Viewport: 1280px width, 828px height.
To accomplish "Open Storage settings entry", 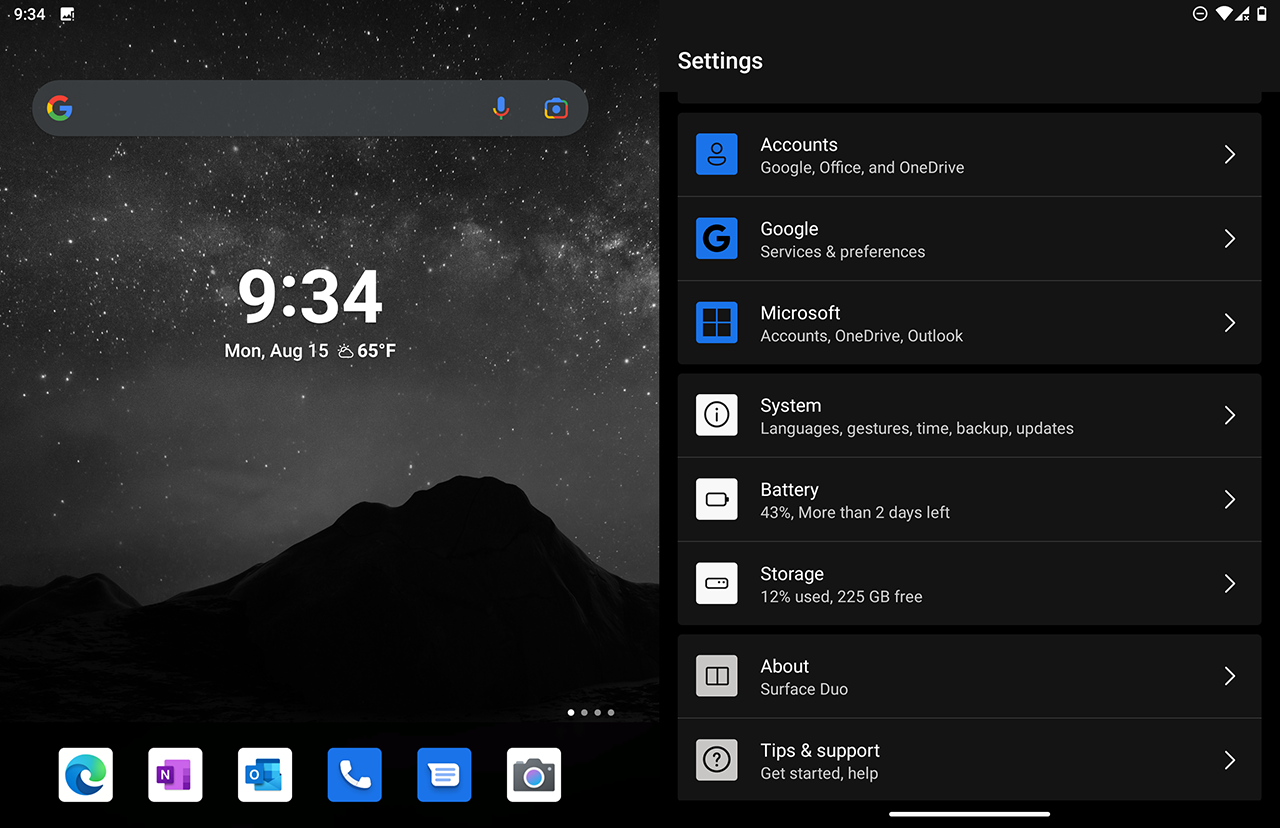I will 969,583.
